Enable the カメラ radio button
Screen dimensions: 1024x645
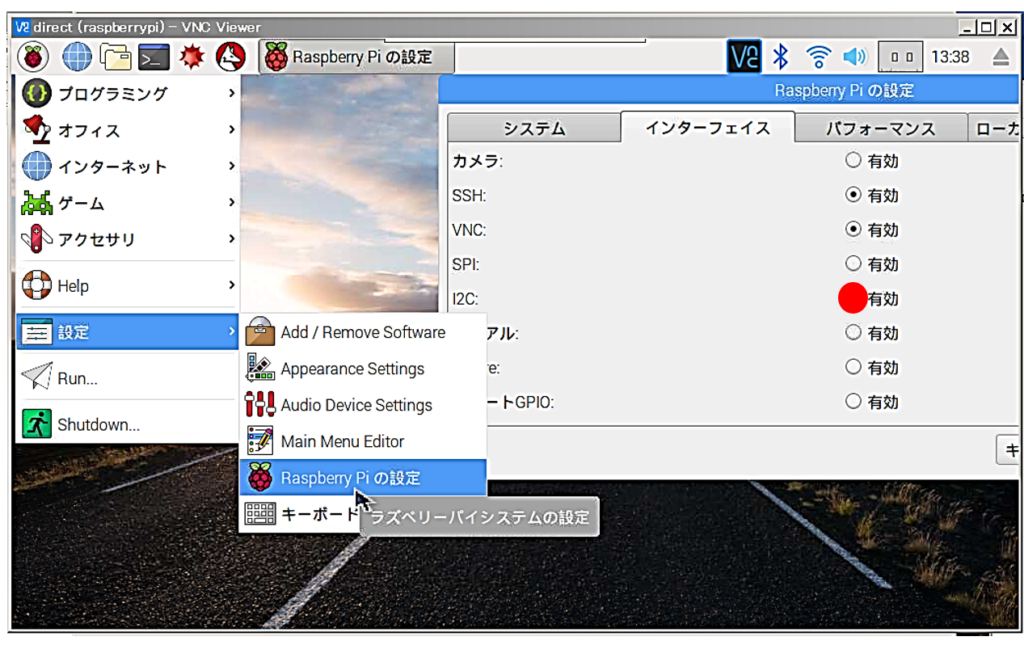click(x=853, y=160)
